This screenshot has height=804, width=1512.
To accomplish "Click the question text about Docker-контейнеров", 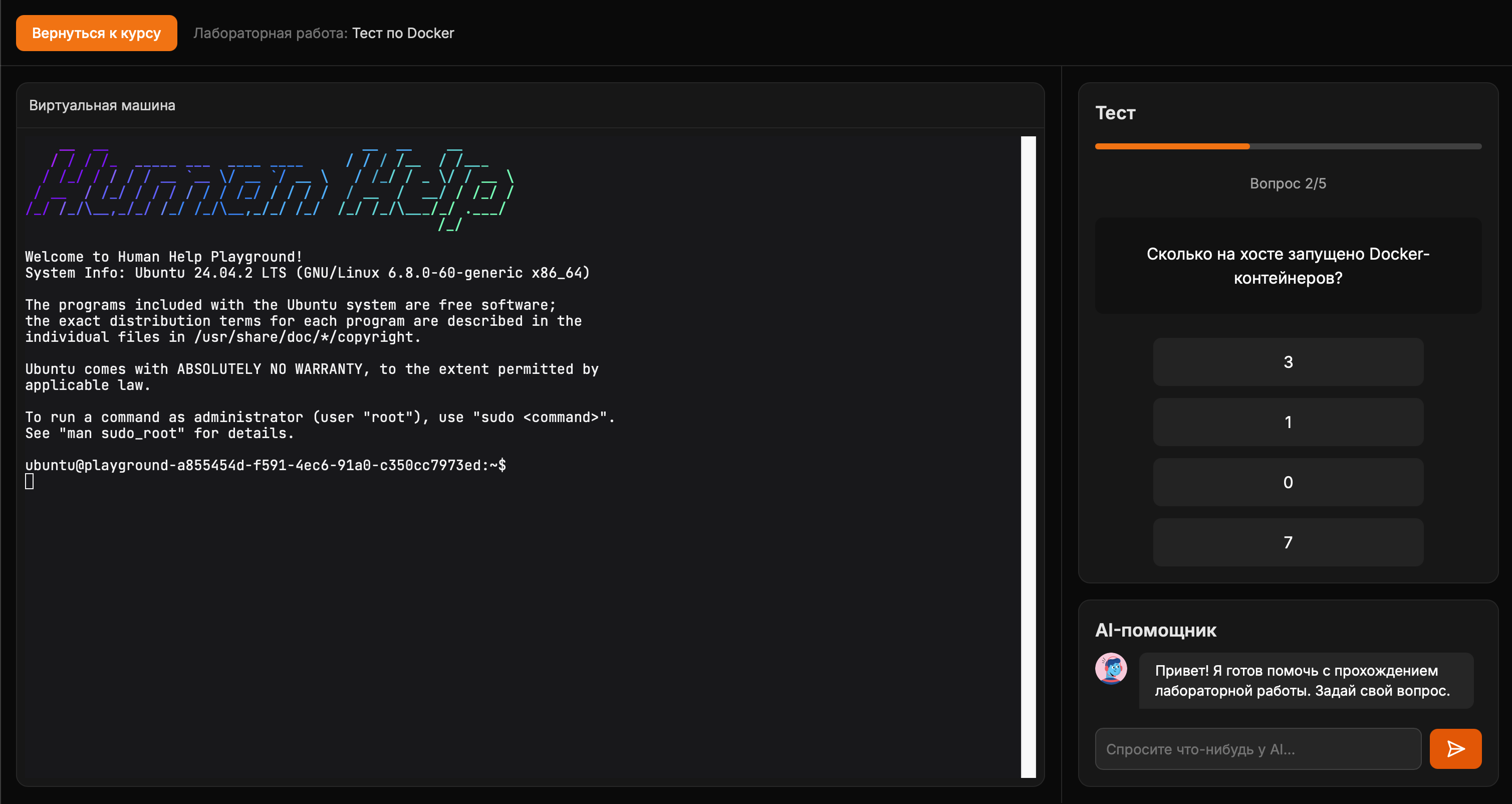I will pyautogui.click(x=1288, y=266).
